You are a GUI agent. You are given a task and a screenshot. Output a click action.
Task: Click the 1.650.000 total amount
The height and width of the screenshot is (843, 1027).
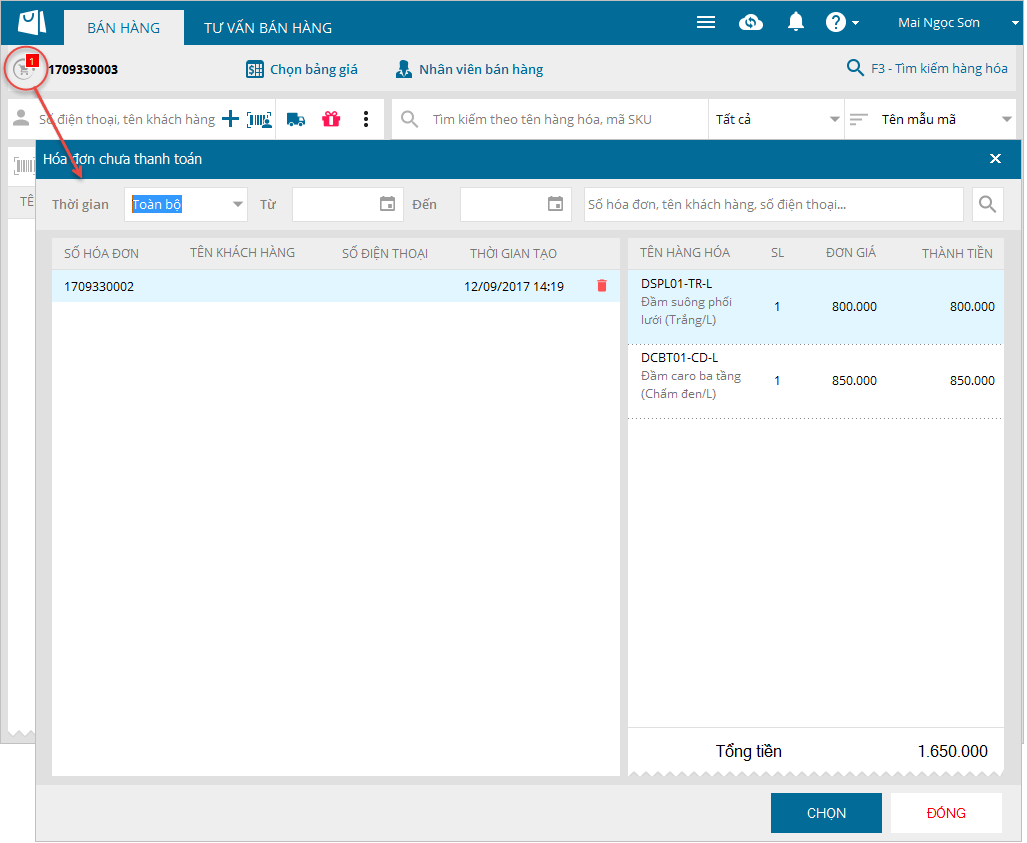(x=953, y=751)
